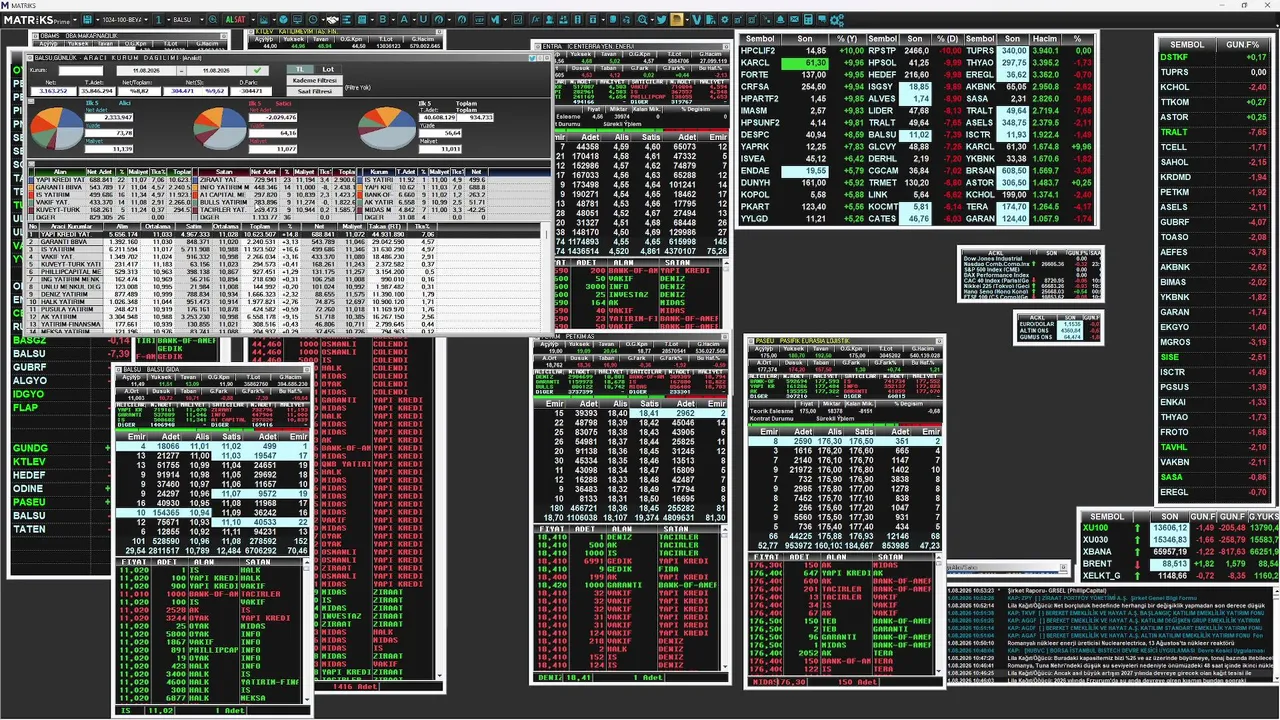Open the BALSU symbol dropdown in toolbar
The width and height of the screenshot is (1280, 720).
201,19
